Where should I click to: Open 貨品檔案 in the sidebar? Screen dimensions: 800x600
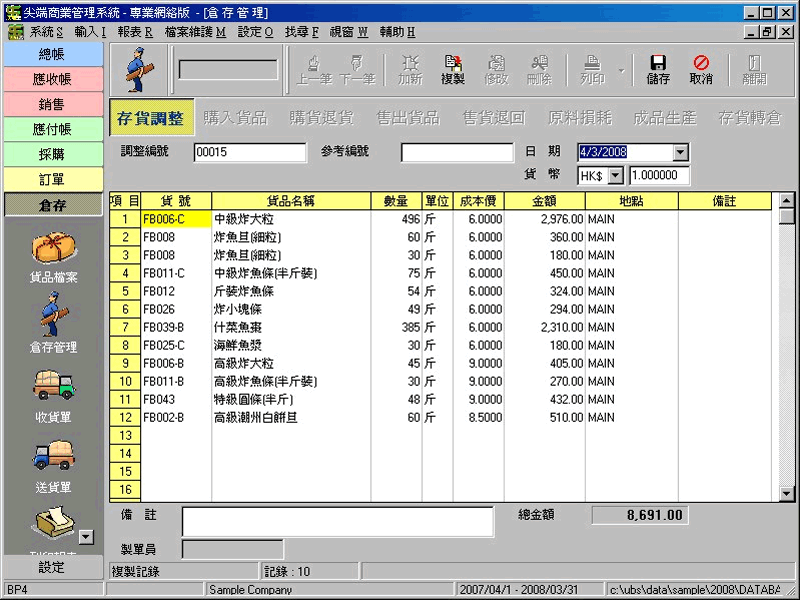(52, 257)
